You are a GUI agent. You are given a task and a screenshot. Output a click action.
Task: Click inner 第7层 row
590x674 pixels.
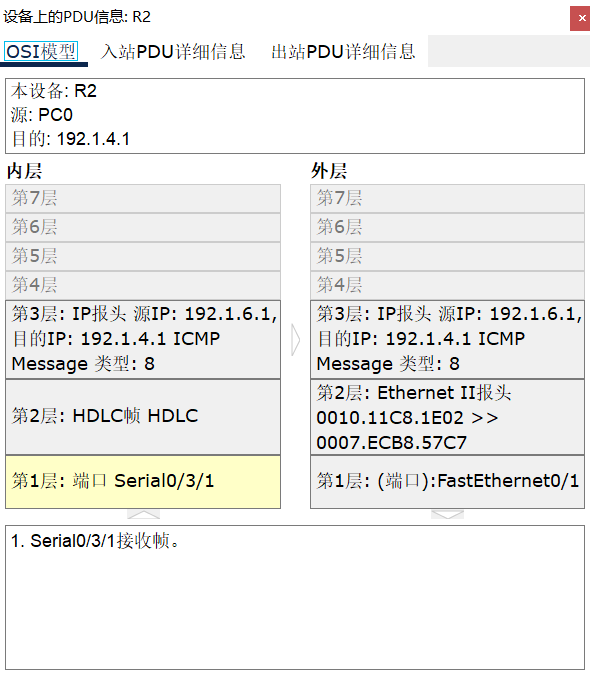pos(143,199)
